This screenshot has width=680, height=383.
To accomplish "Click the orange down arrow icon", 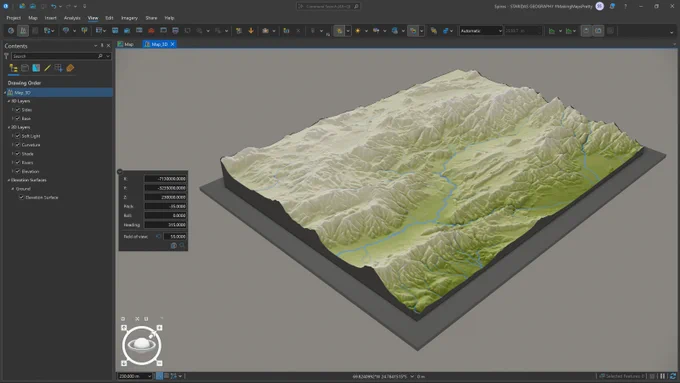I will point(251,31).
